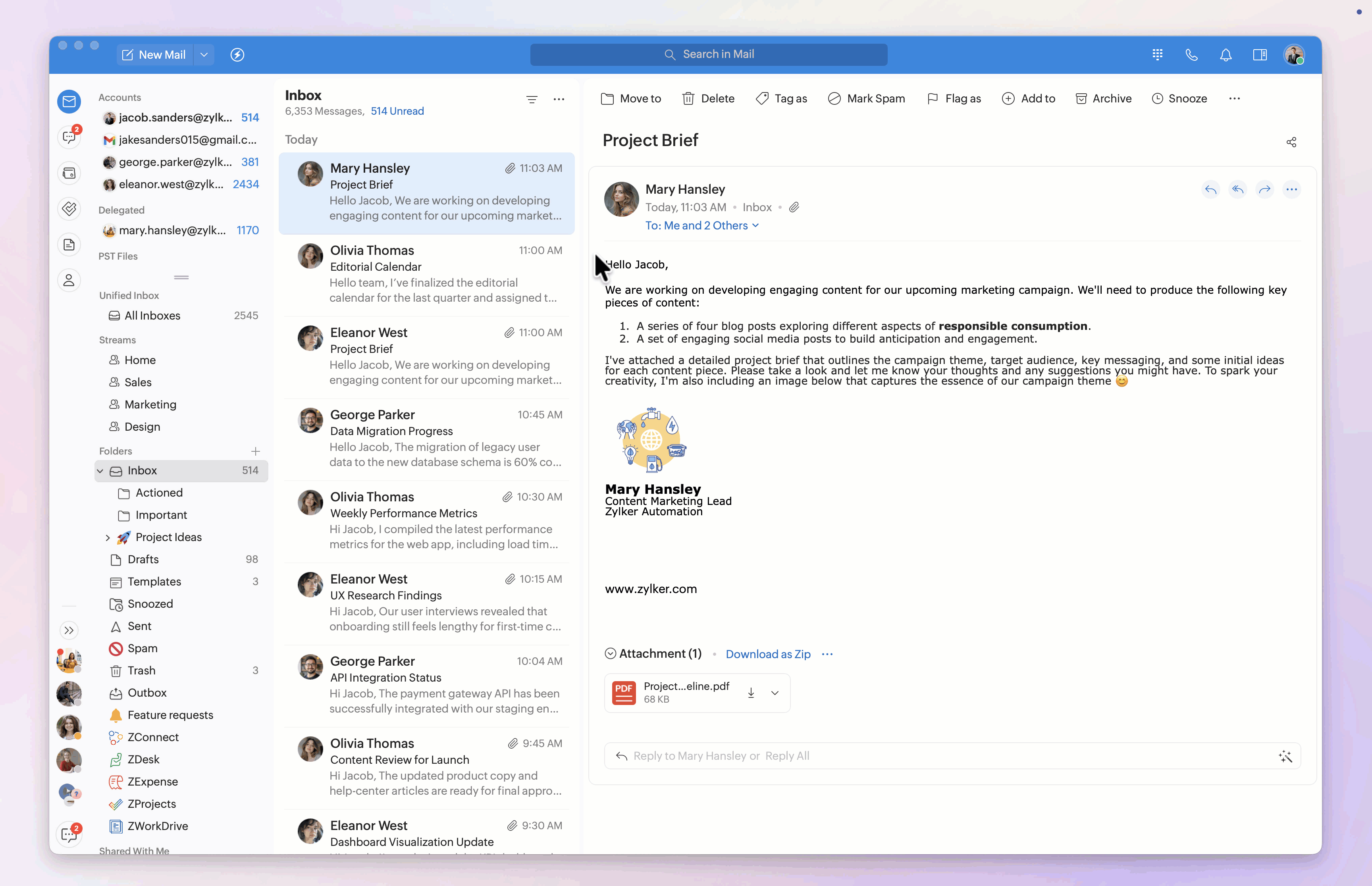Click the Download as Zip link
This screenshot has width=1372, height=886.
[768, 654]
